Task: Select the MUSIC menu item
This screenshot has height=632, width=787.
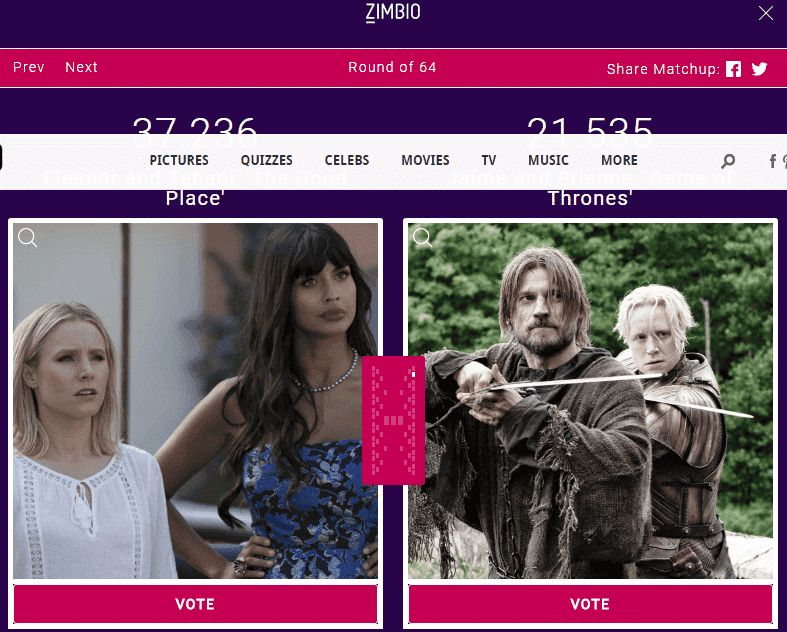Action: tap(548, 160)
